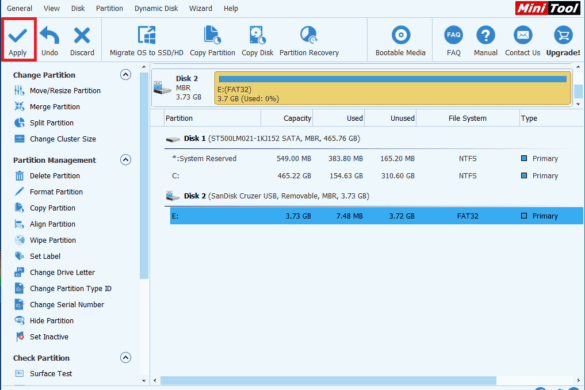Choose Change Drive Letter
585x390 pixels.
pos(54,272)
